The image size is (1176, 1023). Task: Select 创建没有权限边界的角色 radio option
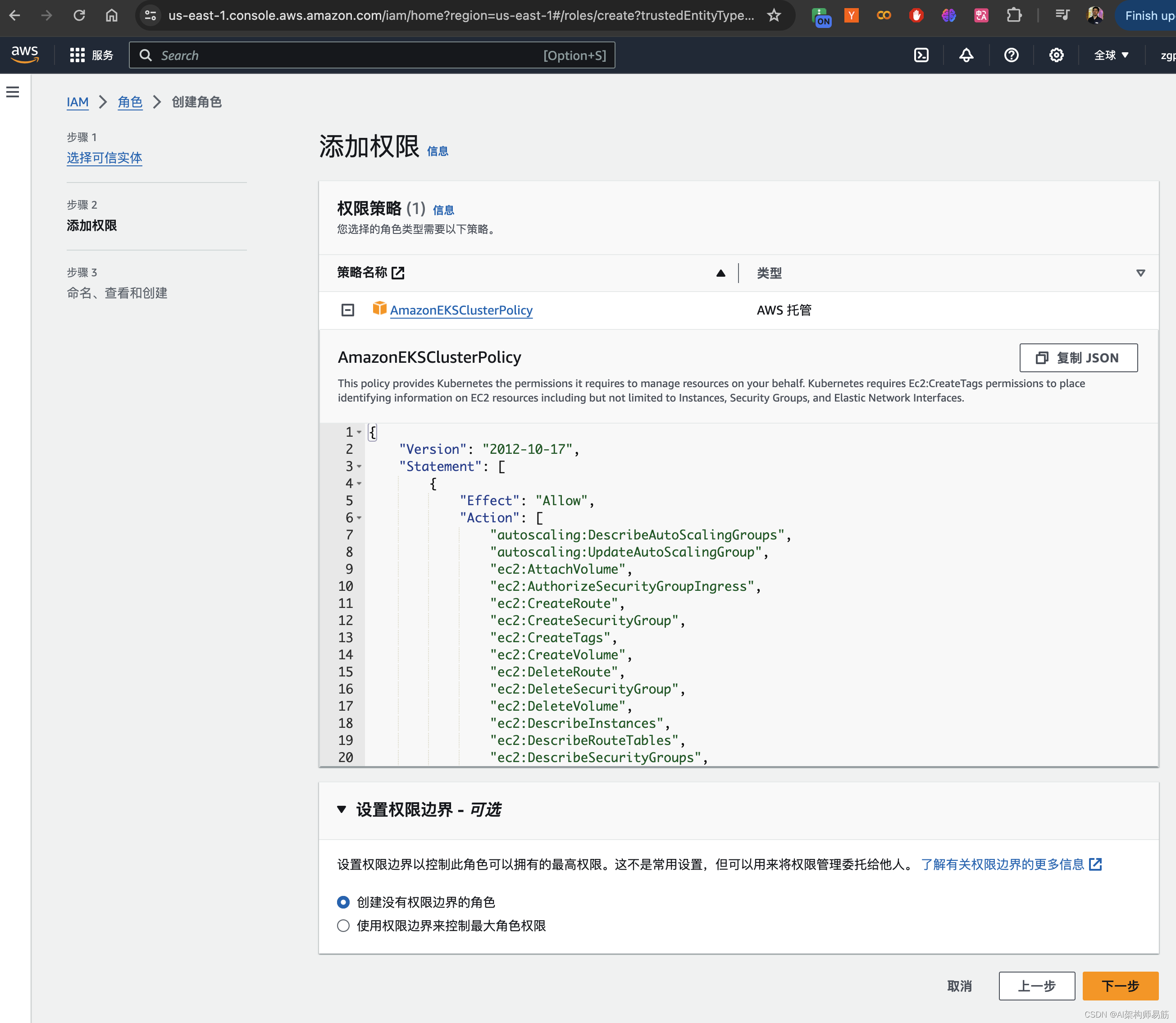click(x=343, y=902)
